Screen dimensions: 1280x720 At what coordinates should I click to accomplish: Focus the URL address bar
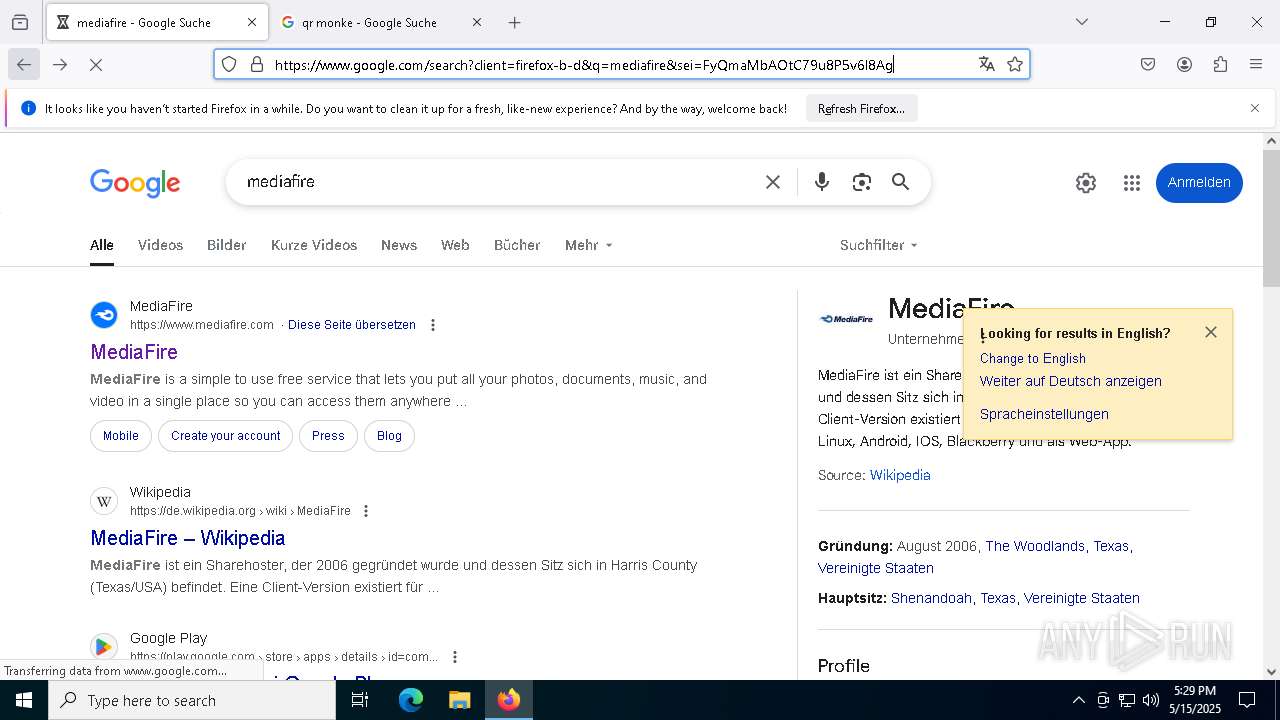pos(620,65)
